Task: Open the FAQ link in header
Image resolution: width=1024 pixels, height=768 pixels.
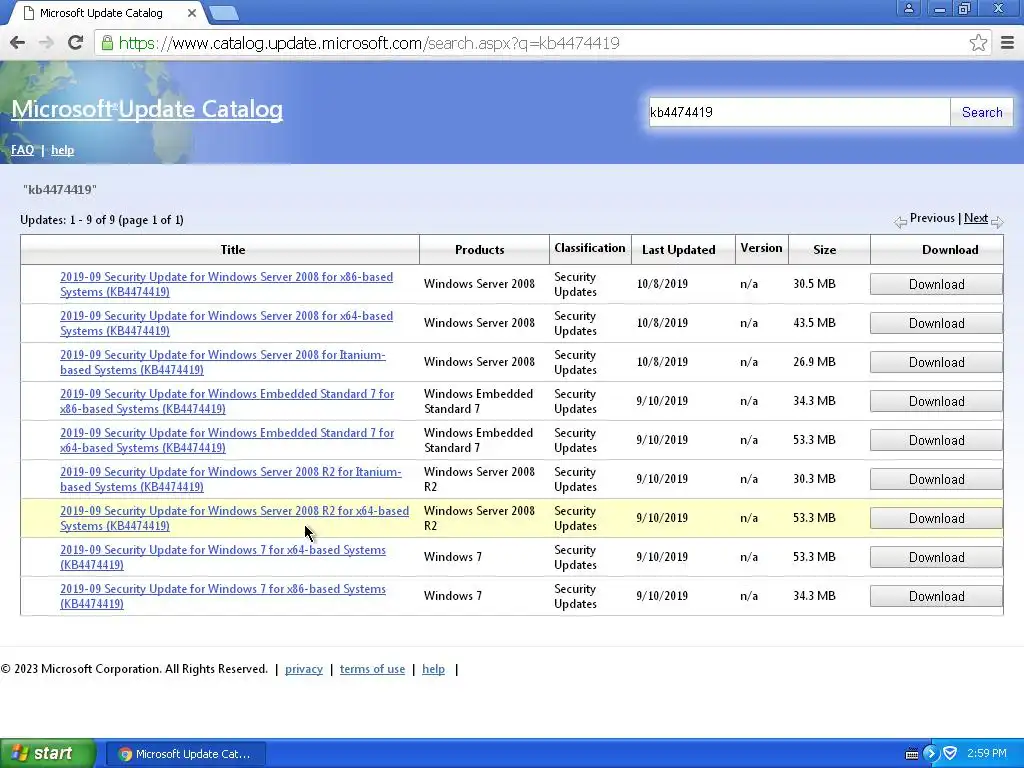Action: [x=22, y=150]
